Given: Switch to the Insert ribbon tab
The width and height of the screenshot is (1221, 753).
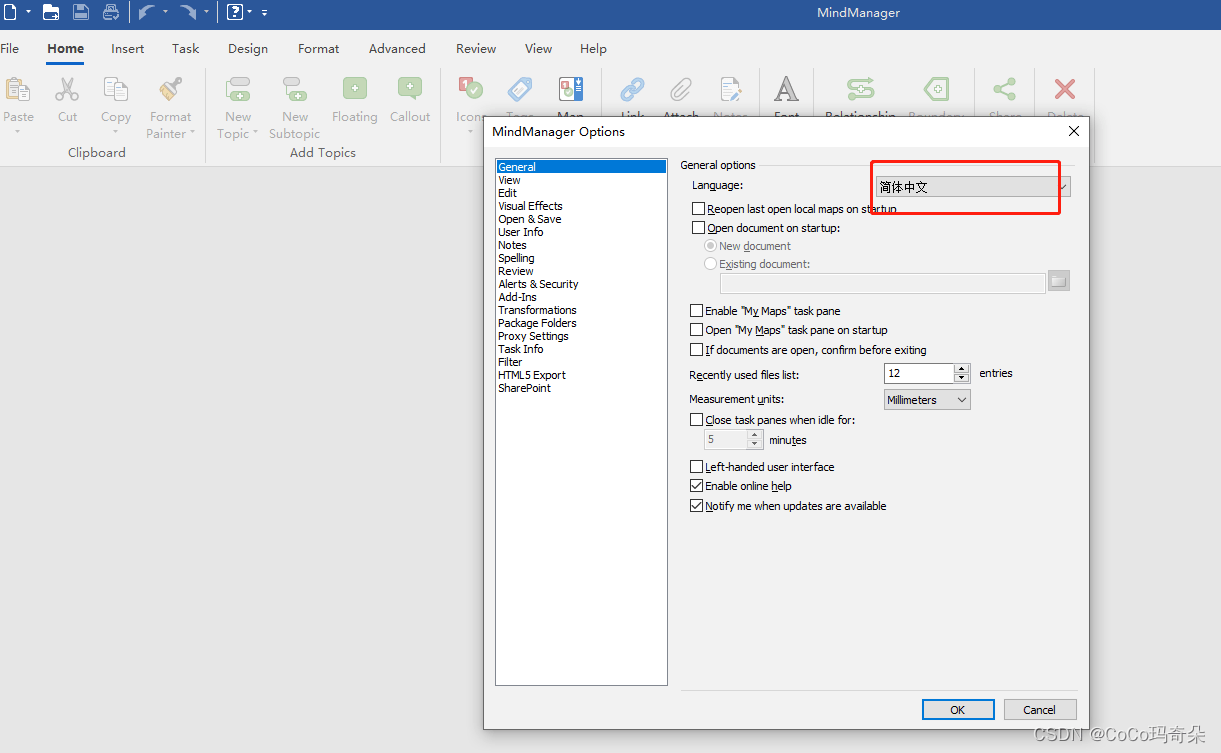Looking at the screenshot, I should point(128,48).
